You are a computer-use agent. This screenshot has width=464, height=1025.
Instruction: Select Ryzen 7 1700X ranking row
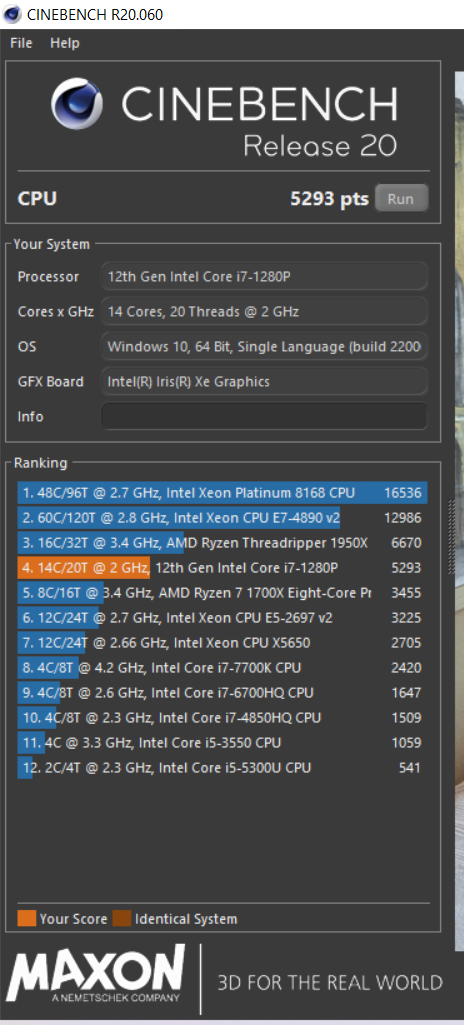pos(222,593)
